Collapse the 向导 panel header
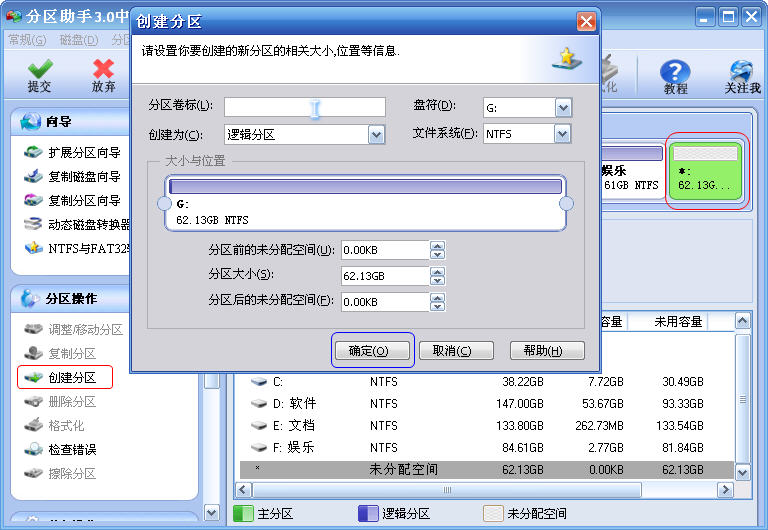The height and width of the screenshot is (530, 768). point(58,122)
